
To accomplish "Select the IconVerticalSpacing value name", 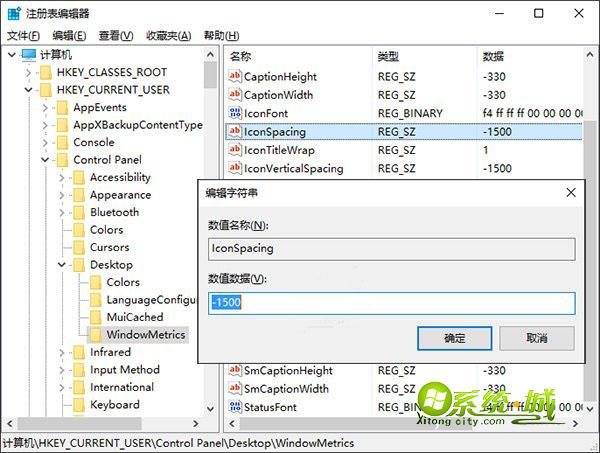I will (293, 168).
